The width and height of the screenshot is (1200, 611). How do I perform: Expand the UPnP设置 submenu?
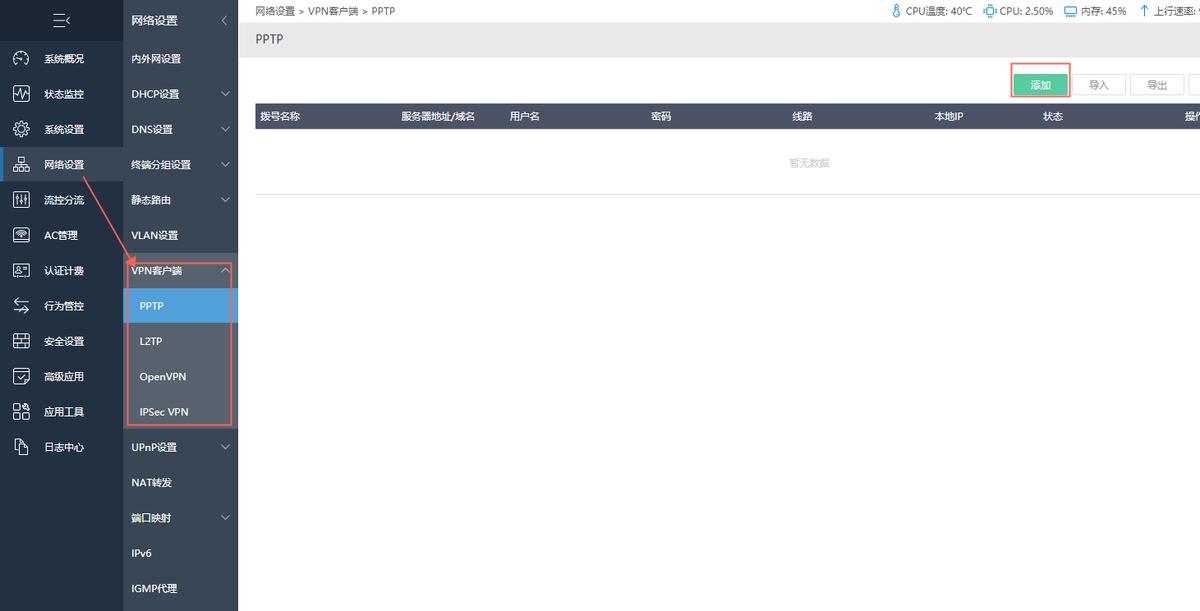[225, 447]
